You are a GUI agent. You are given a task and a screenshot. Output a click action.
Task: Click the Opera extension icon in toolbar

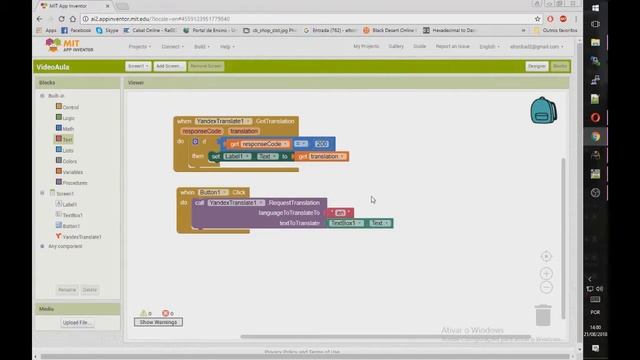coord(550,19)
